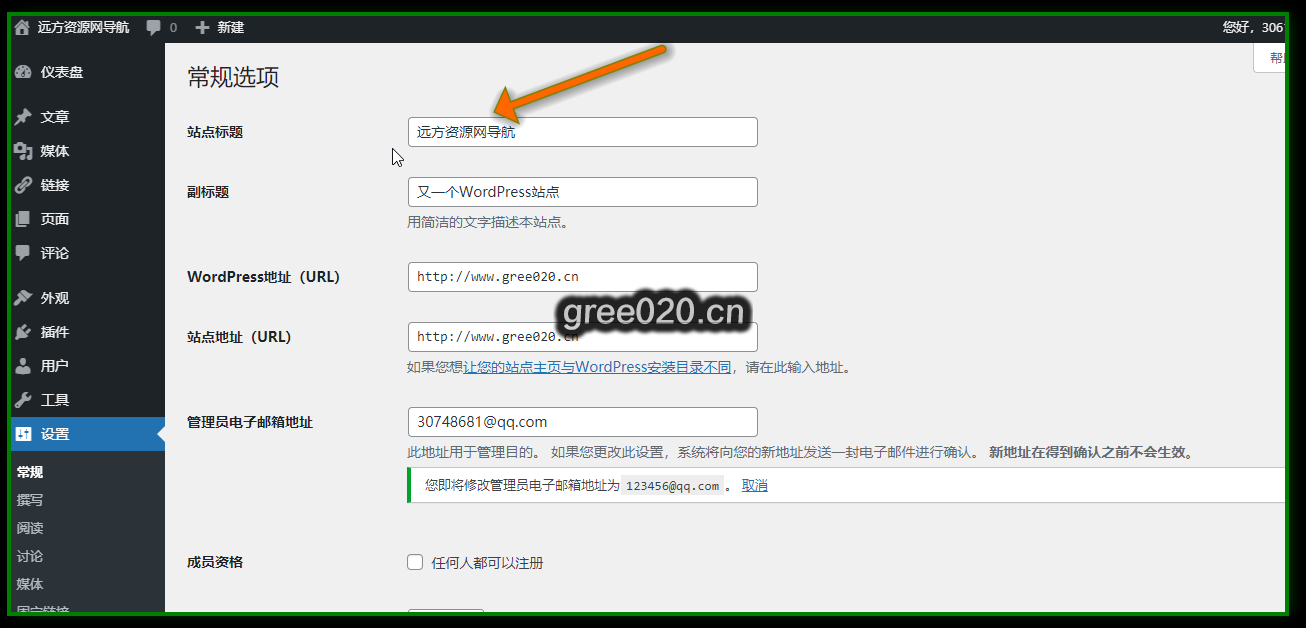Focus the 副标题 tagline text field
Screen dimensions: 1306x628
[582, 192]
